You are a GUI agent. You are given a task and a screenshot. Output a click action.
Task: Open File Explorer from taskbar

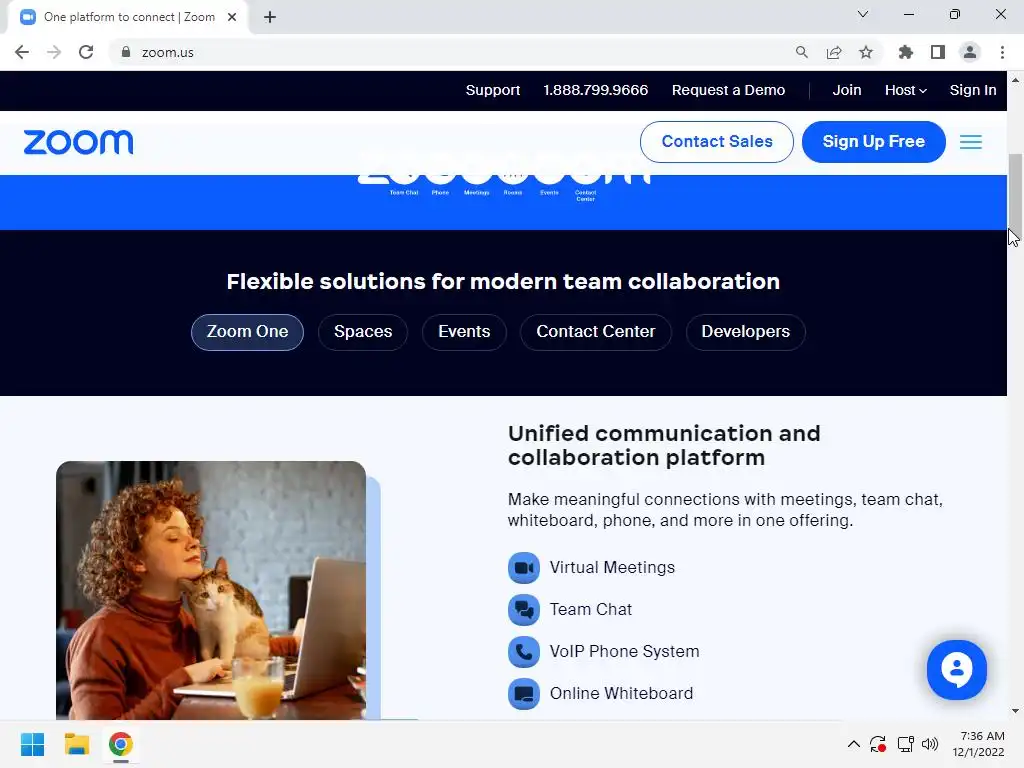click(76, 744)
